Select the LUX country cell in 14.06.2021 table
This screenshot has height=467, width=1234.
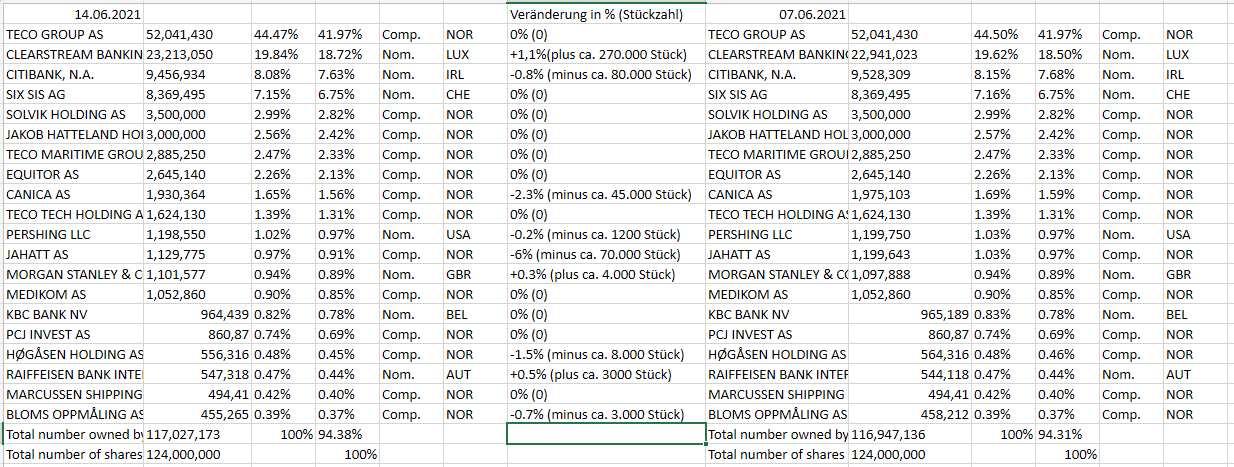475,54
